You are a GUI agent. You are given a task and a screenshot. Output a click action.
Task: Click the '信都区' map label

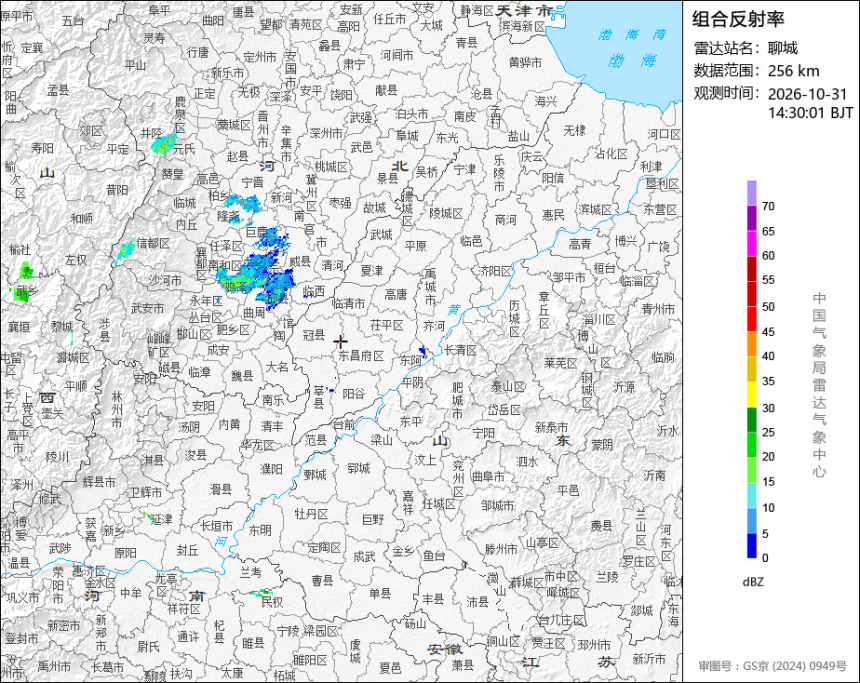pyautogui.click(x=153, y=242)
